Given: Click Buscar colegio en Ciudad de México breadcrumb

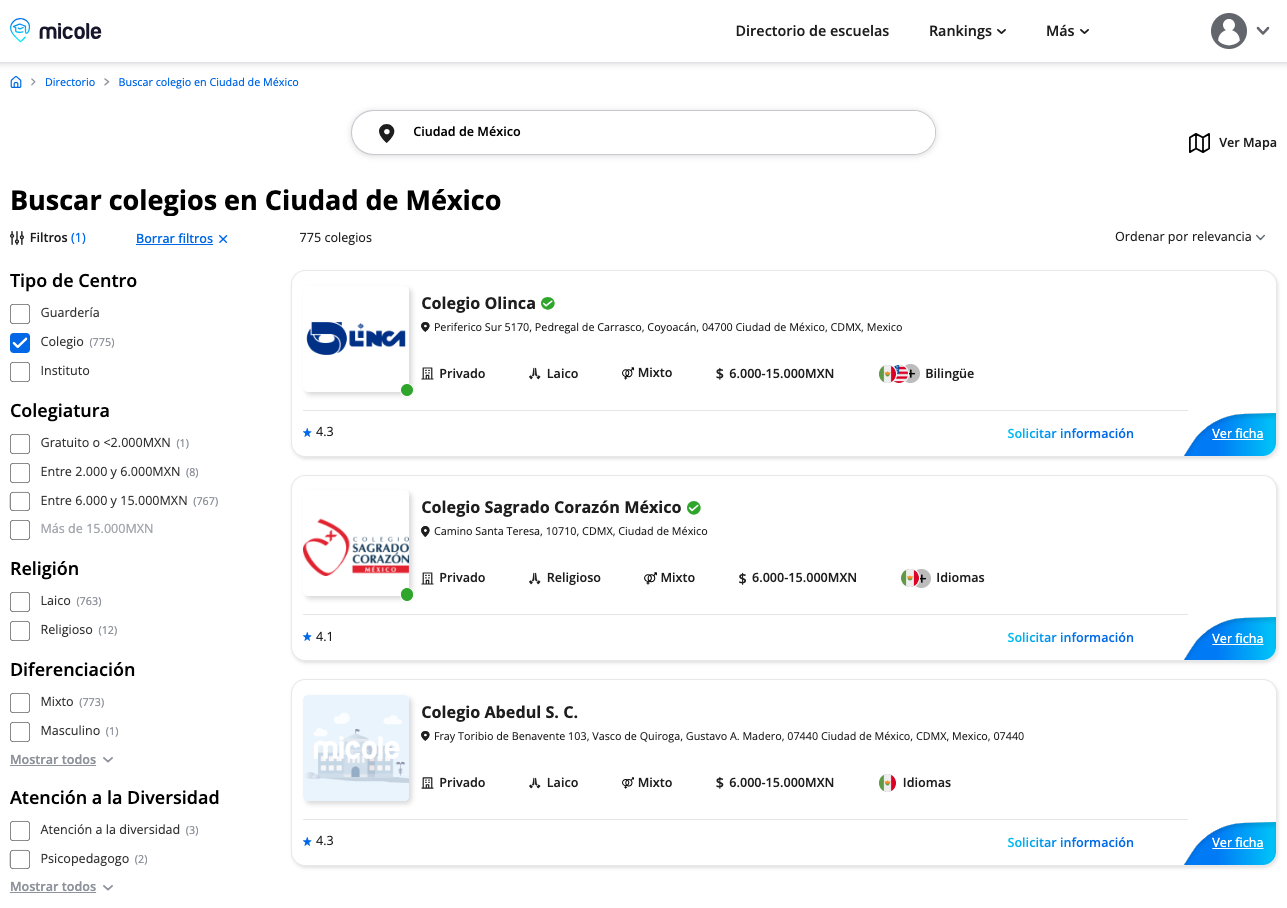Looking at the screenshot, I should 208,82.
